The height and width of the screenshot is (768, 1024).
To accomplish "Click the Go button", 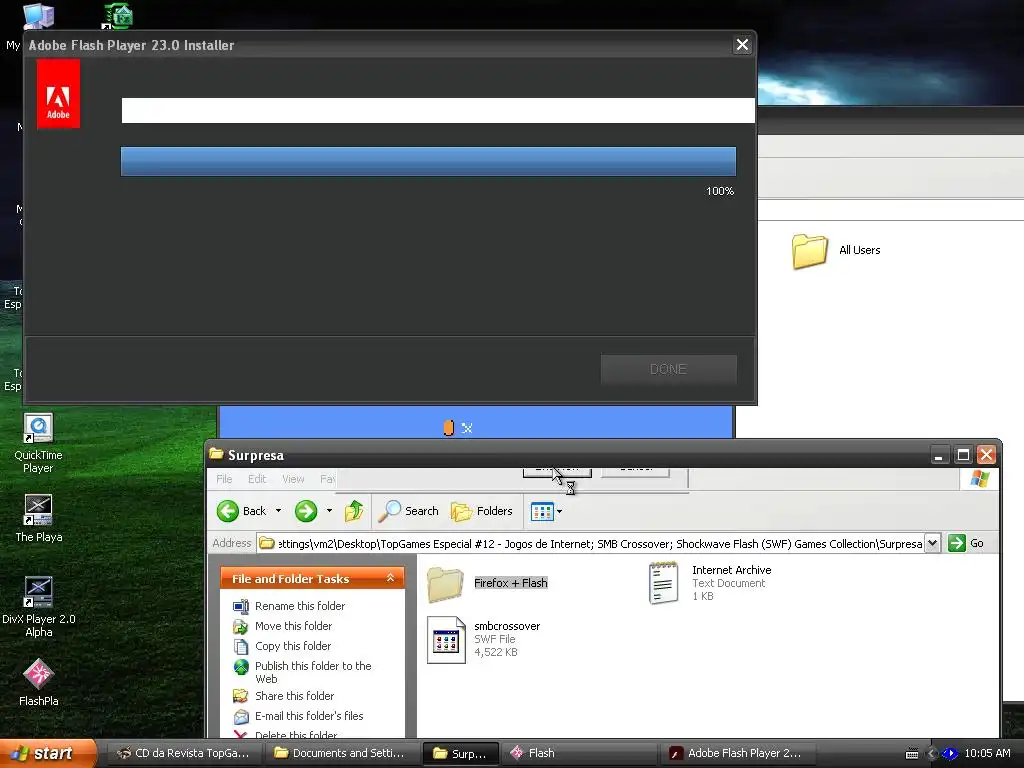I will (967, 543).
